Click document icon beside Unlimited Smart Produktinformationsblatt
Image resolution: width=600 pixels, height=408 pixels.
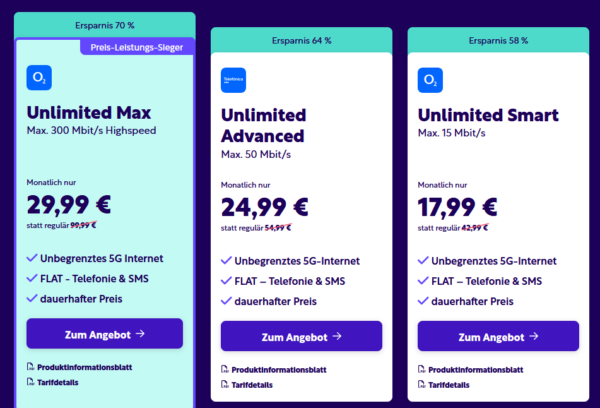(x=422, y=370)
